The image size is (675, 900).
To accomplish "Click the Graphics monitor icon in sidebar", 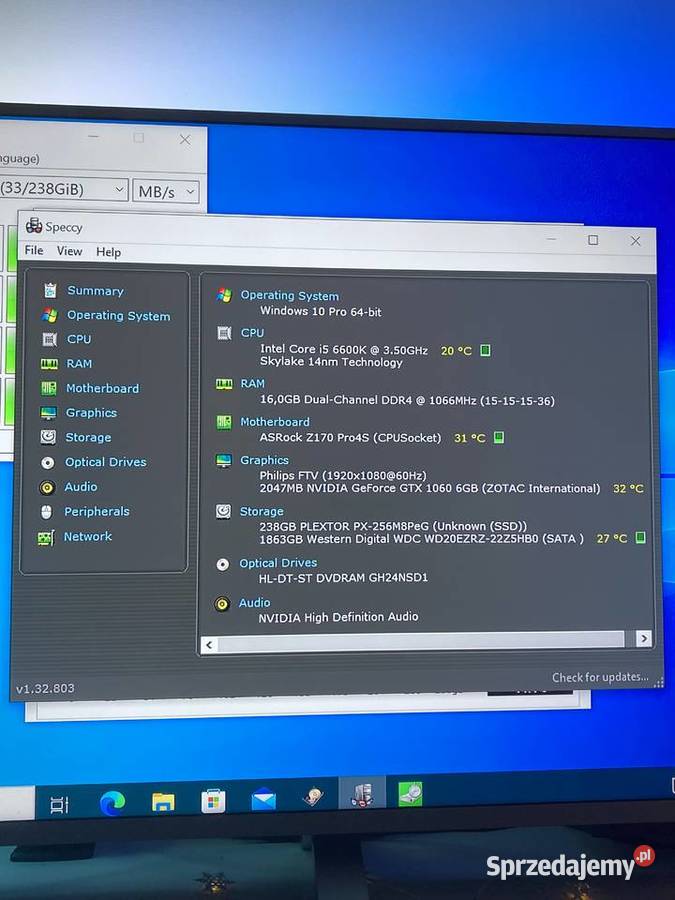I will [48, 413].
